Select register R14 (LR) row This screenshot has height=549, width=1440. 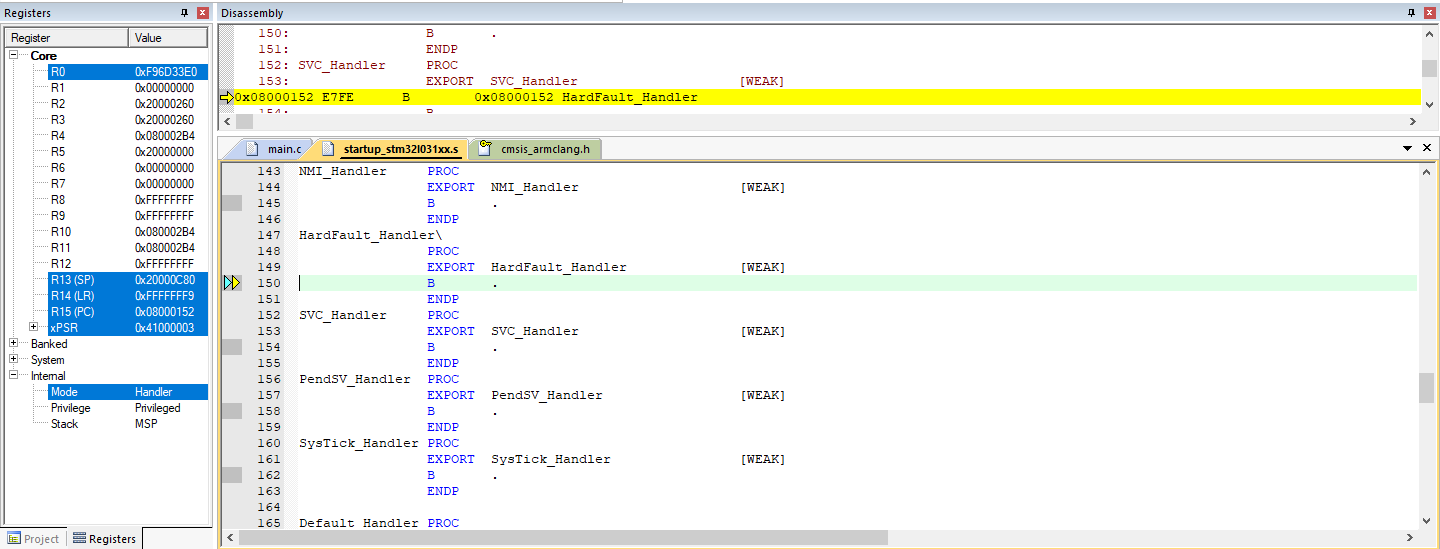[x=128, y=296]
